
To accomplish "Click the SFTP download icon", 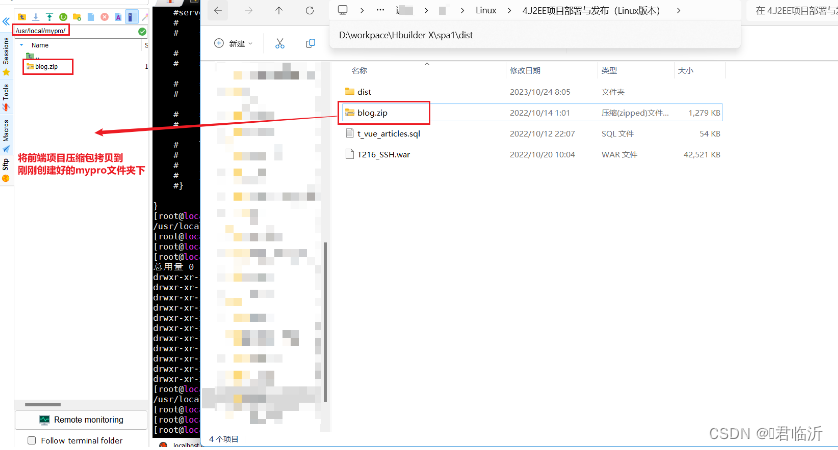I will 36,17.
